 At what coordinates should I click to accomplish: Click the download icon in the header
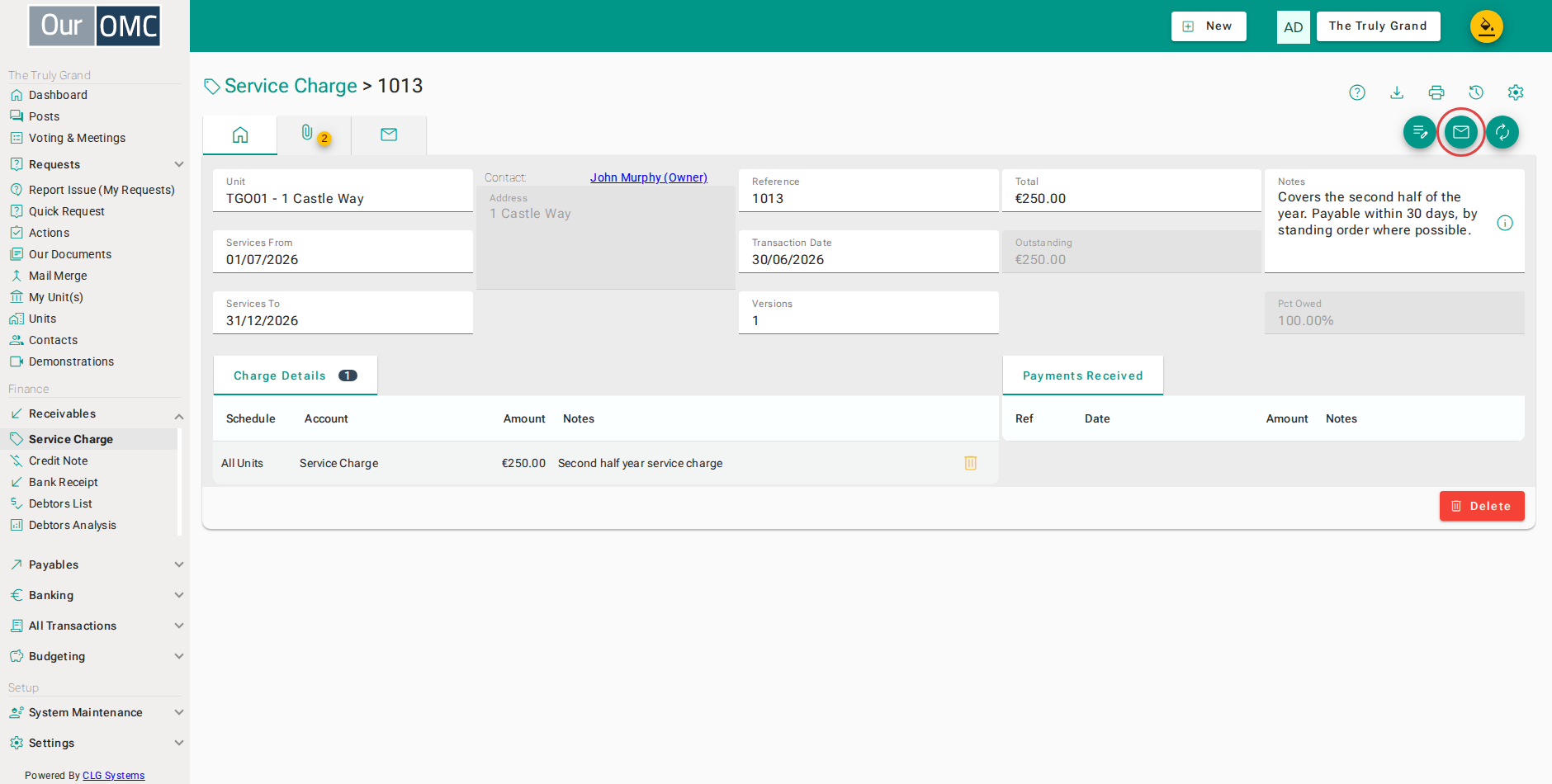pyautogui.click(x=1397, y=92)
